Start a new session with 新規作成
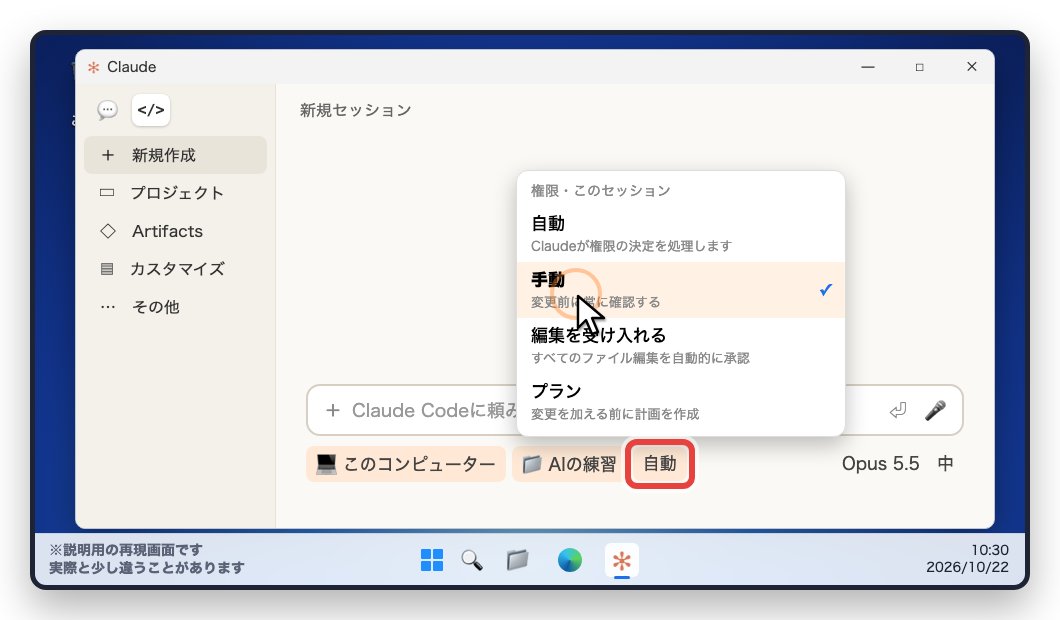The height and width of the screenshot is (620, 1060). point(176,155)
